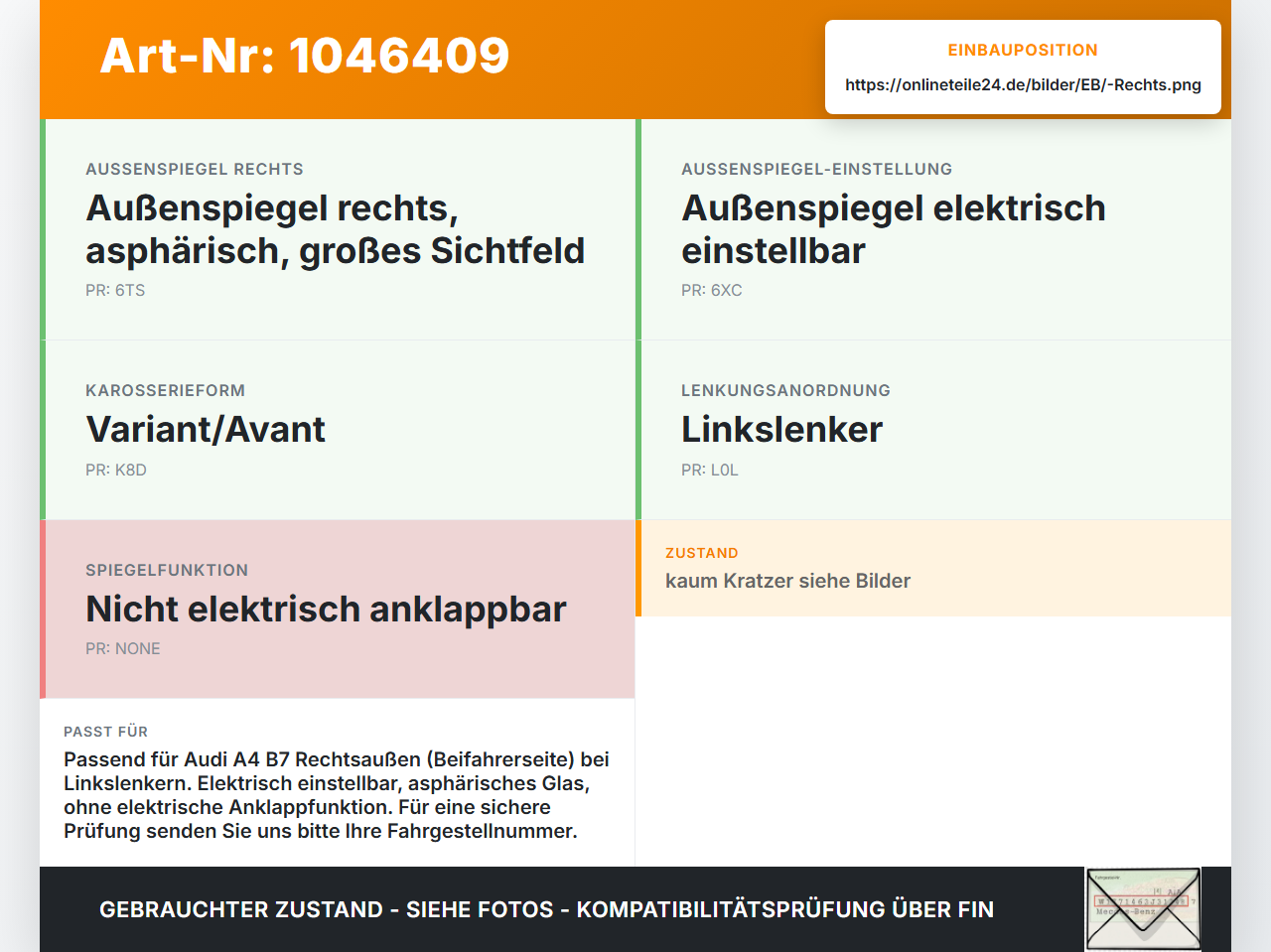Click the 'GEBRAUCHTER ZUSTAND - SIEHE FOTOS' footer text
The image size is (1271, 952).
click(546, 909)
